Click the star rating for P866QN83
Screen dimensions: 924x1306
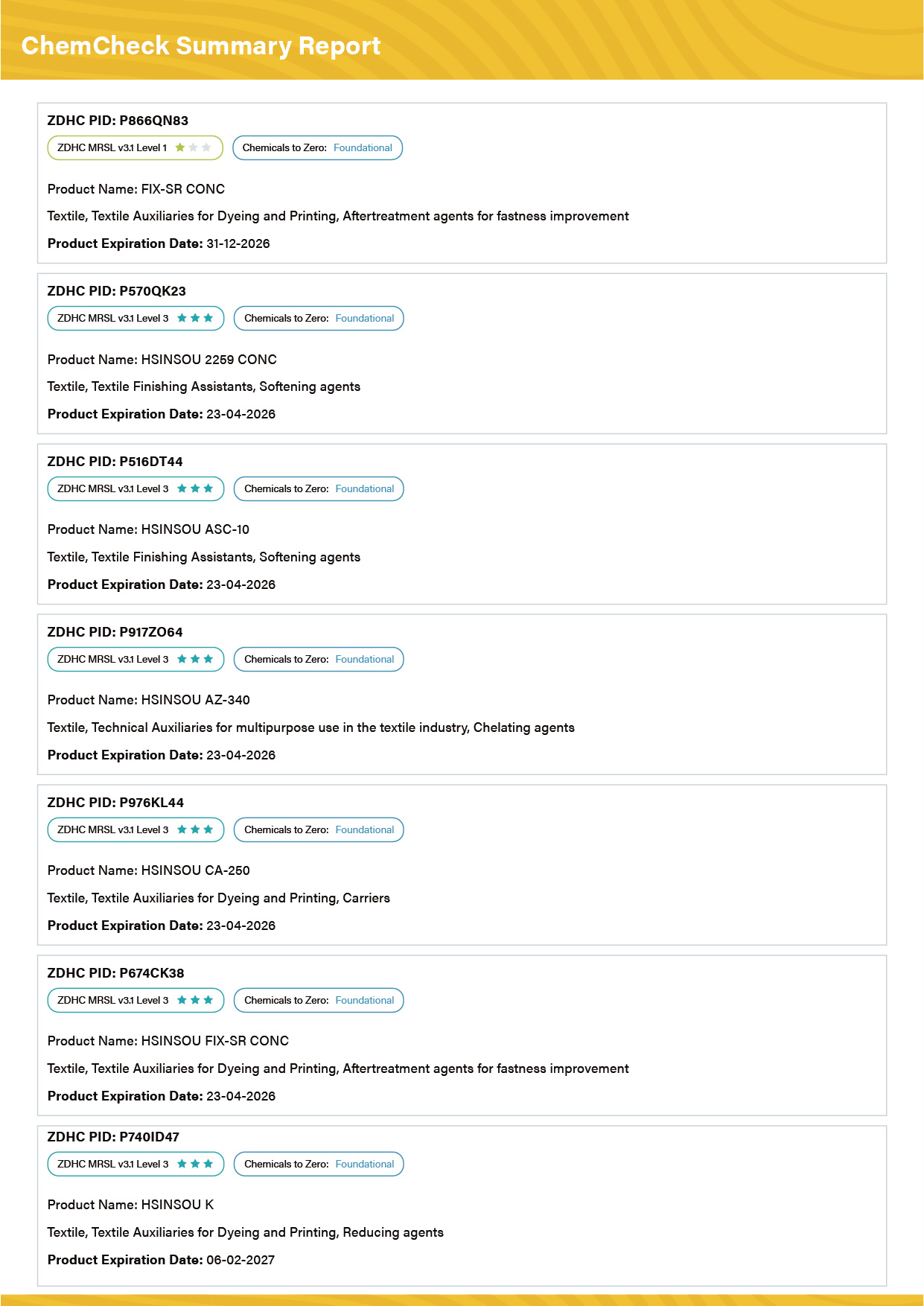click(193, 147)
